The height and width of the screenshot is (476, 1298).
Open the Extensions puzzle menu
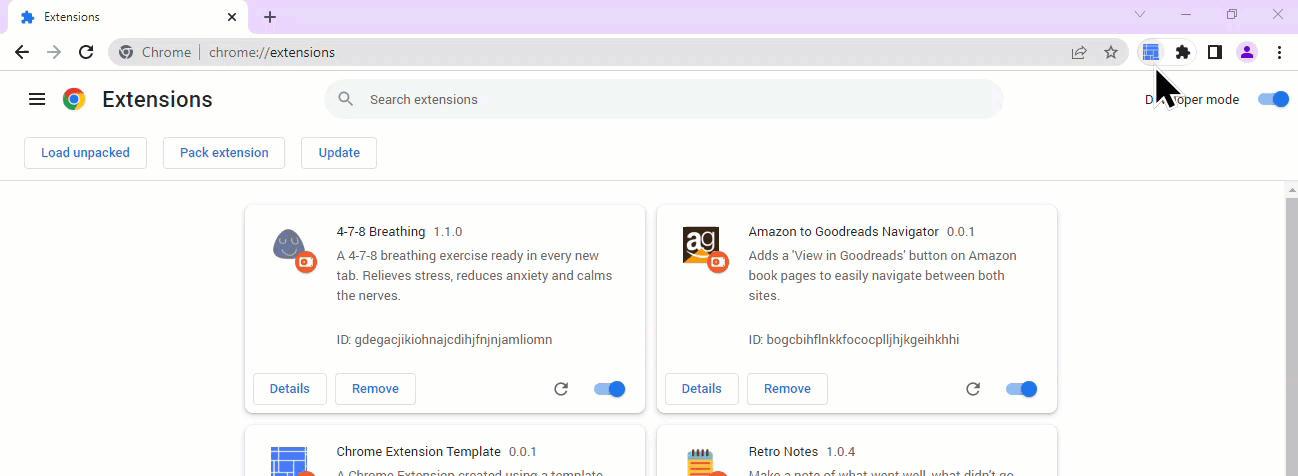coord(1183,52)
